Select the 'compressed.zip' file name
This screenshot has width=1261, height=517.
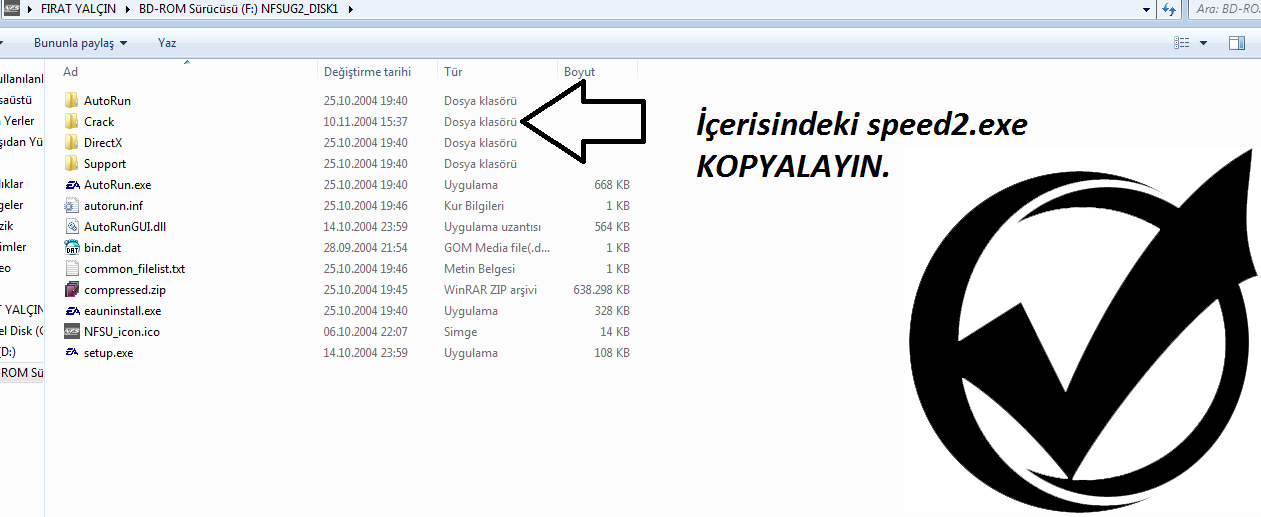124,289
